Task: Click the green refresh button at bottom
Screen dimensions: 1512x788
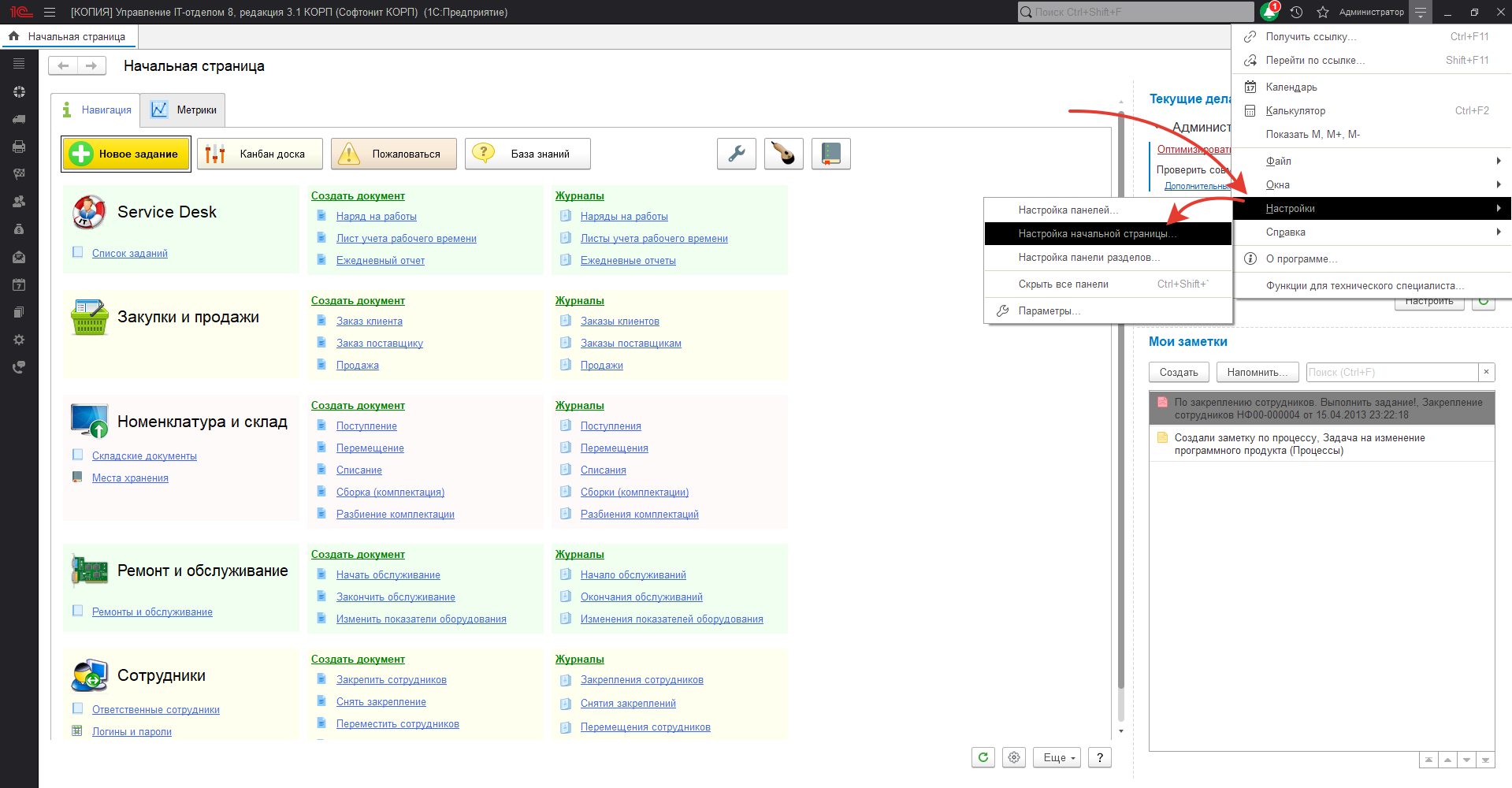Action: pyautogui.click(x=983, y=757)
